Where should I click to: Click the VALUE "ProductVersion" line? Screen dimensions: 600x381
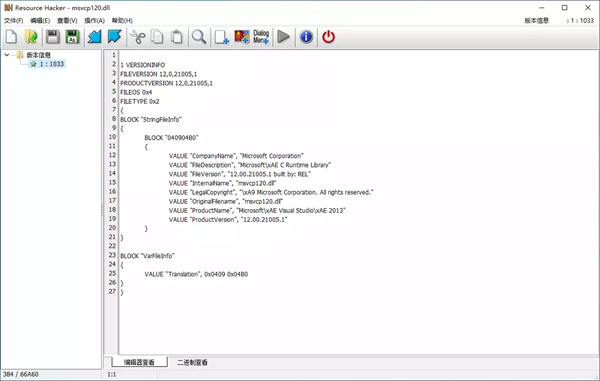pyautogui.click(x=228, y=220)
